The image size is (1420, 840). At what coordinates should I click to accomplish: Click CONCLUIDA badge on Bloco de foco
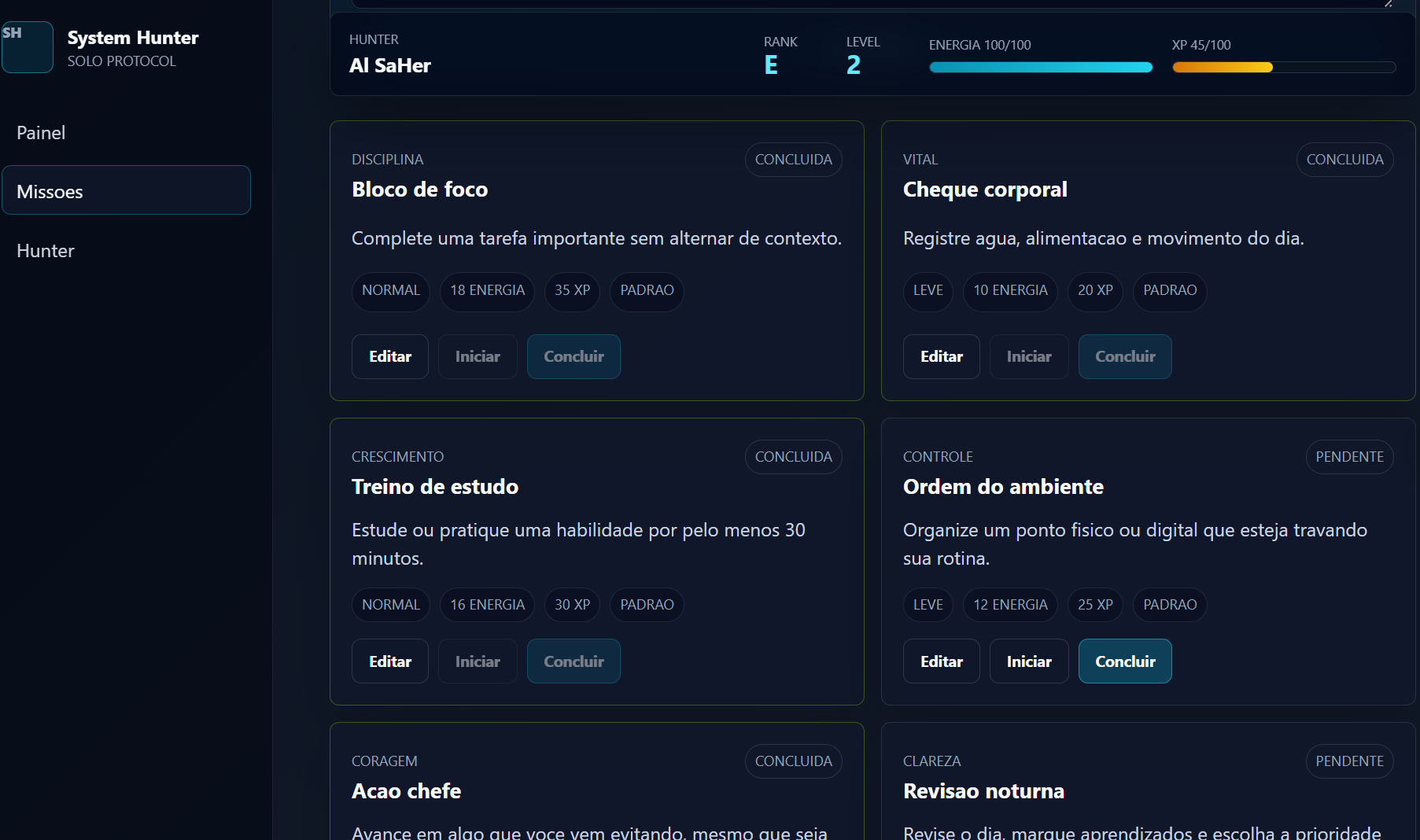tap(793, 160)
